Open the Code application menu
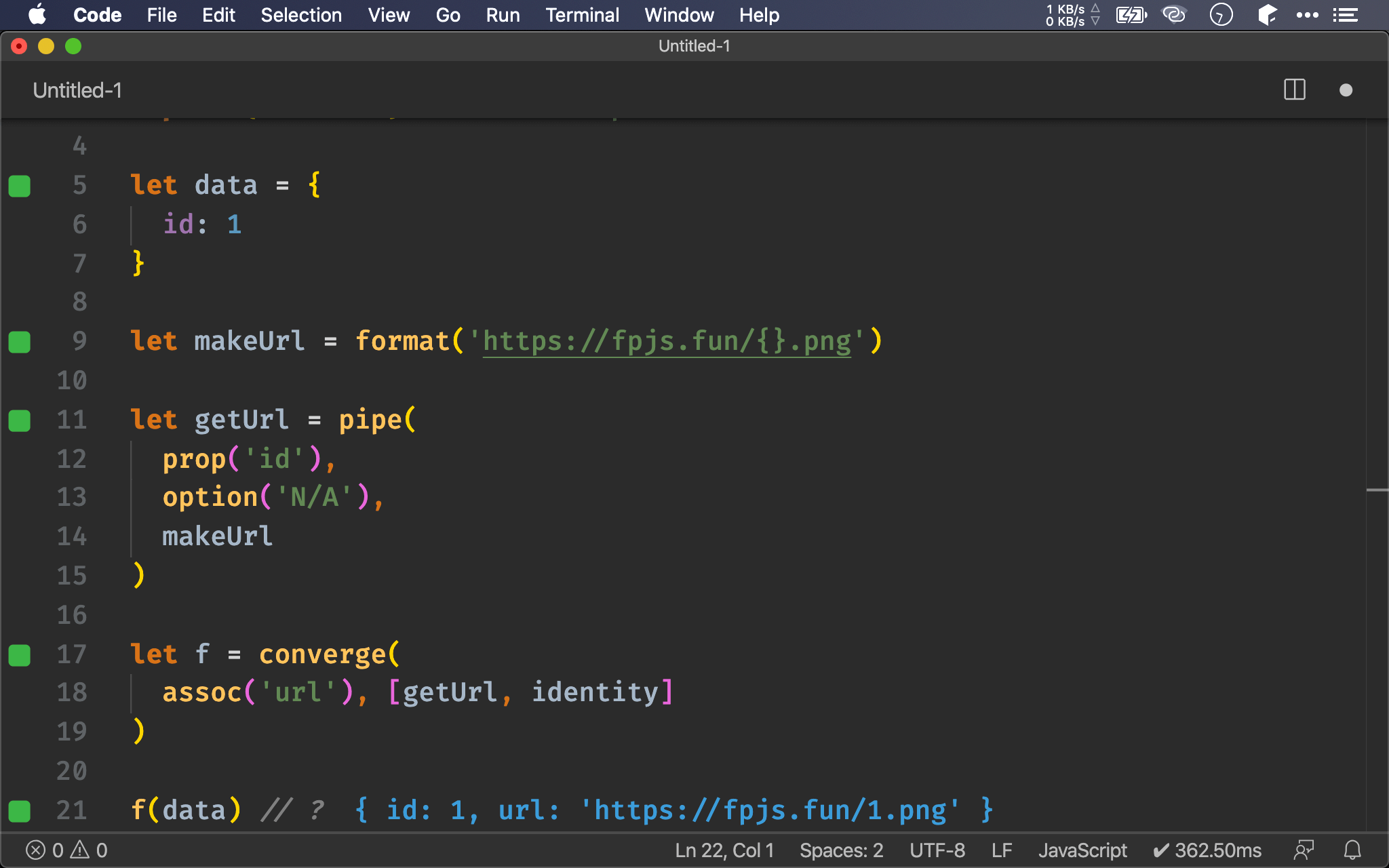1389x868 pixels. [x=97, y=15]
